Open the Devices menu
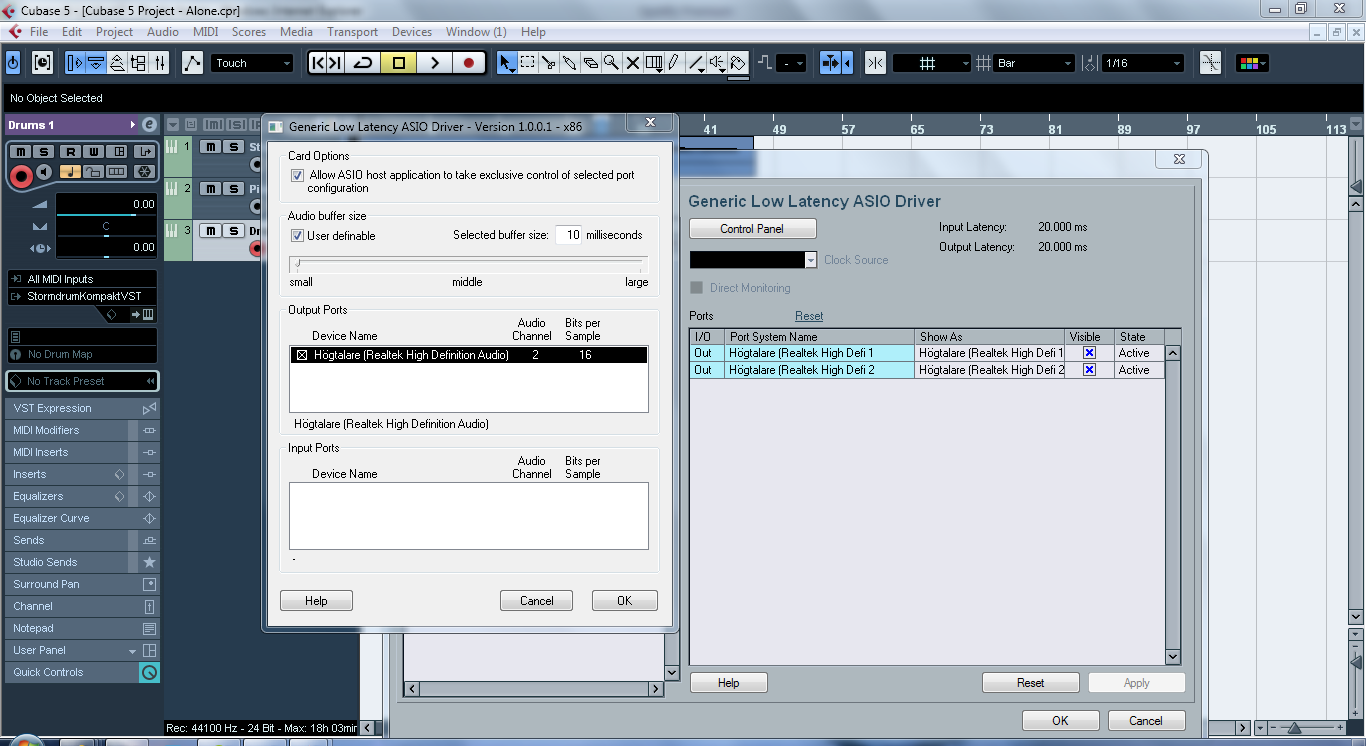 411,32
